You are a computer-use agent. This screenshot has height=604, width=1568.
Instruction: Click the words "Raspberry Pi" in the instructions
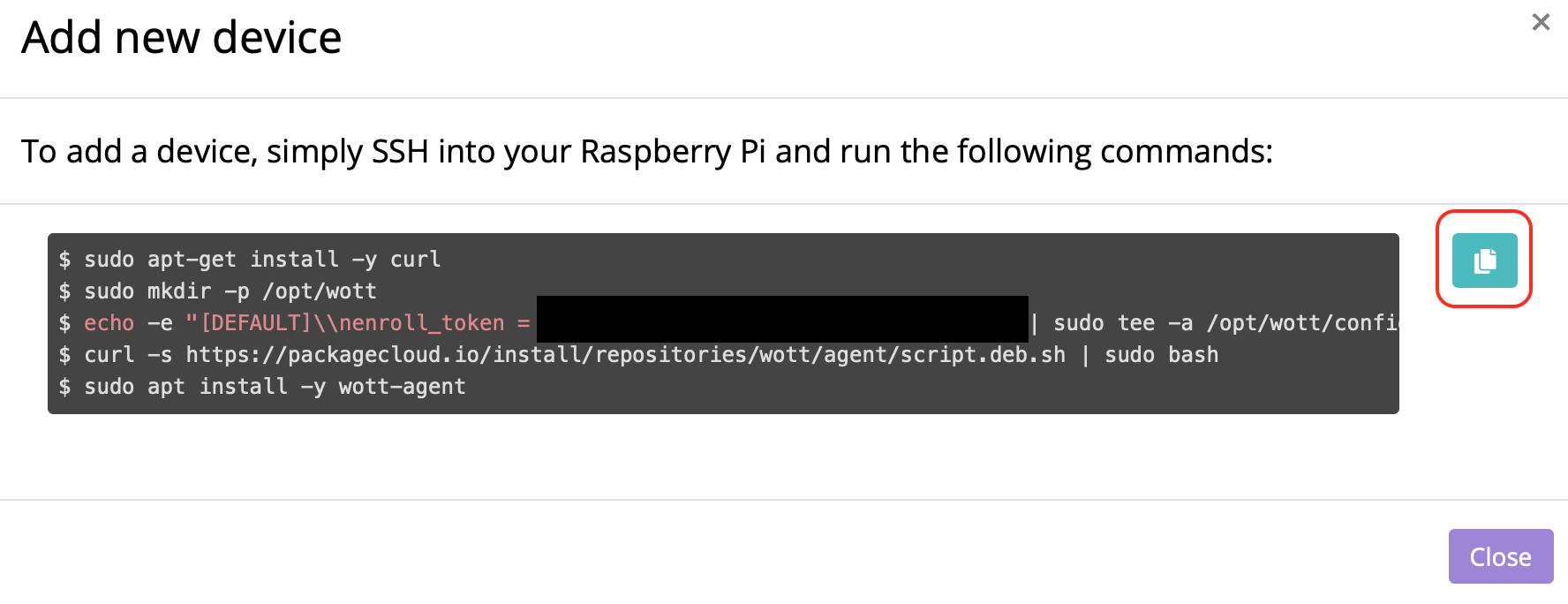click(673, 152)
